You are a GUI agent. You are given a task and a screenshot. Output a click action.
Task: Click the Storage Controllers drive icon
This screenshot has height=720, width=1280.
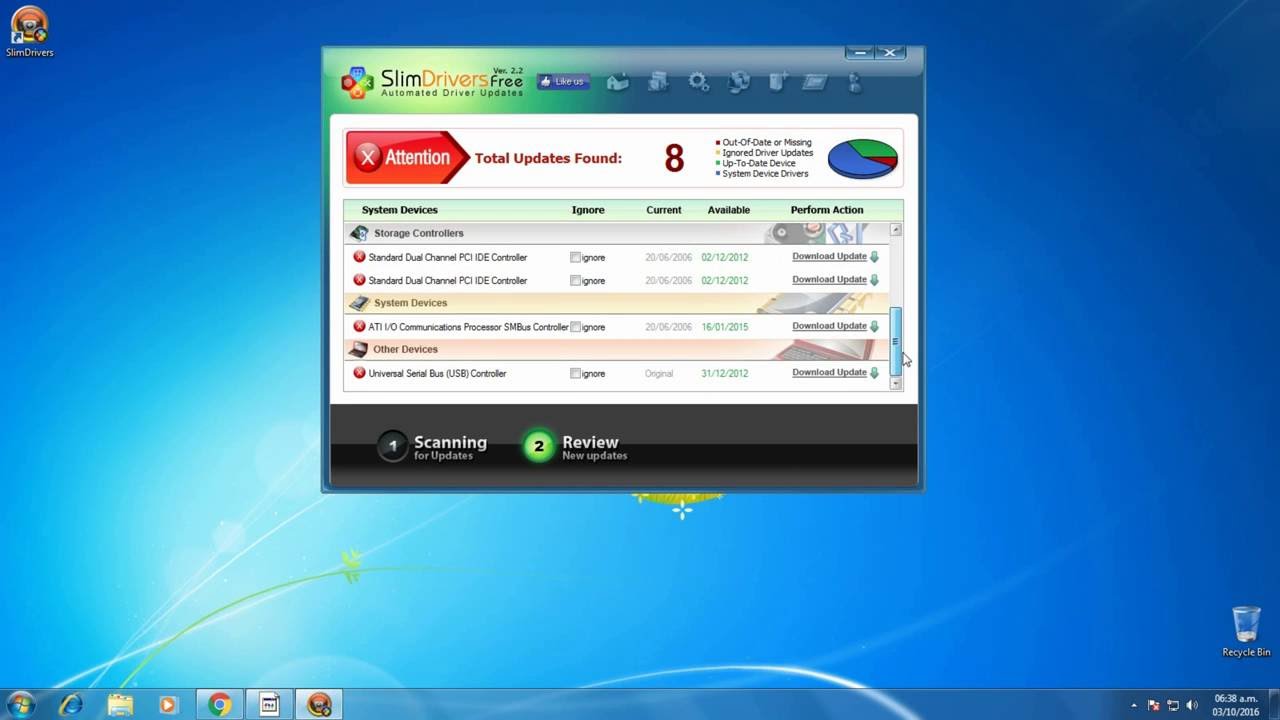pyautogui.click(x=359, y=233)
